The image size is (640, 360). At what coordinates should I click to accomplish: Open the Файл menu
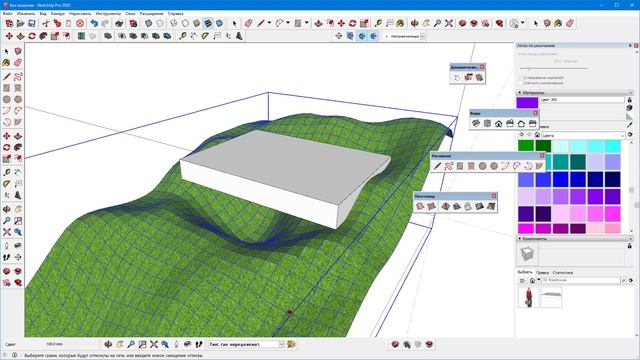click(x=8, y=13)
